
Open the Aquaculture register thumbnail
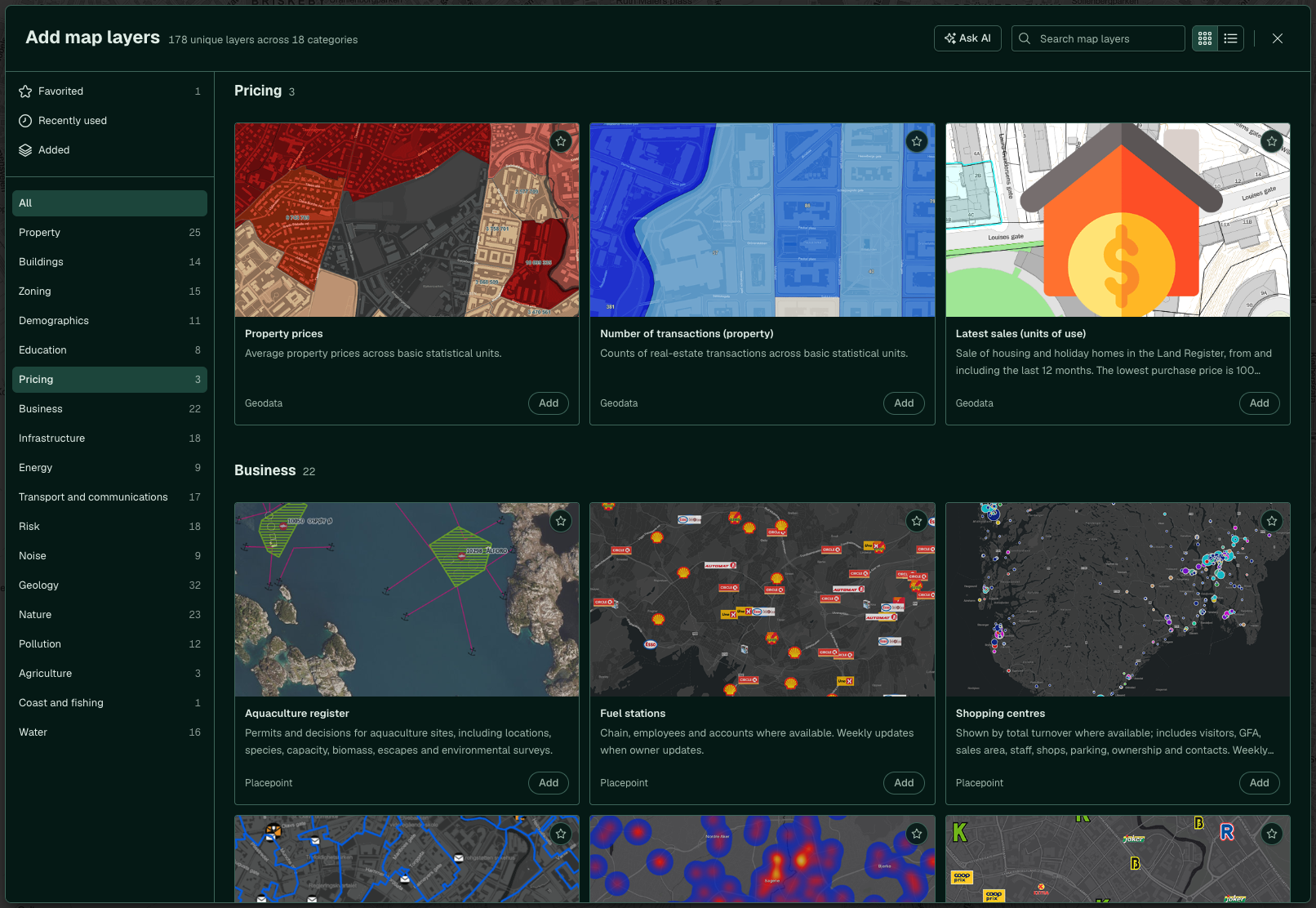[x=407, y=600]
